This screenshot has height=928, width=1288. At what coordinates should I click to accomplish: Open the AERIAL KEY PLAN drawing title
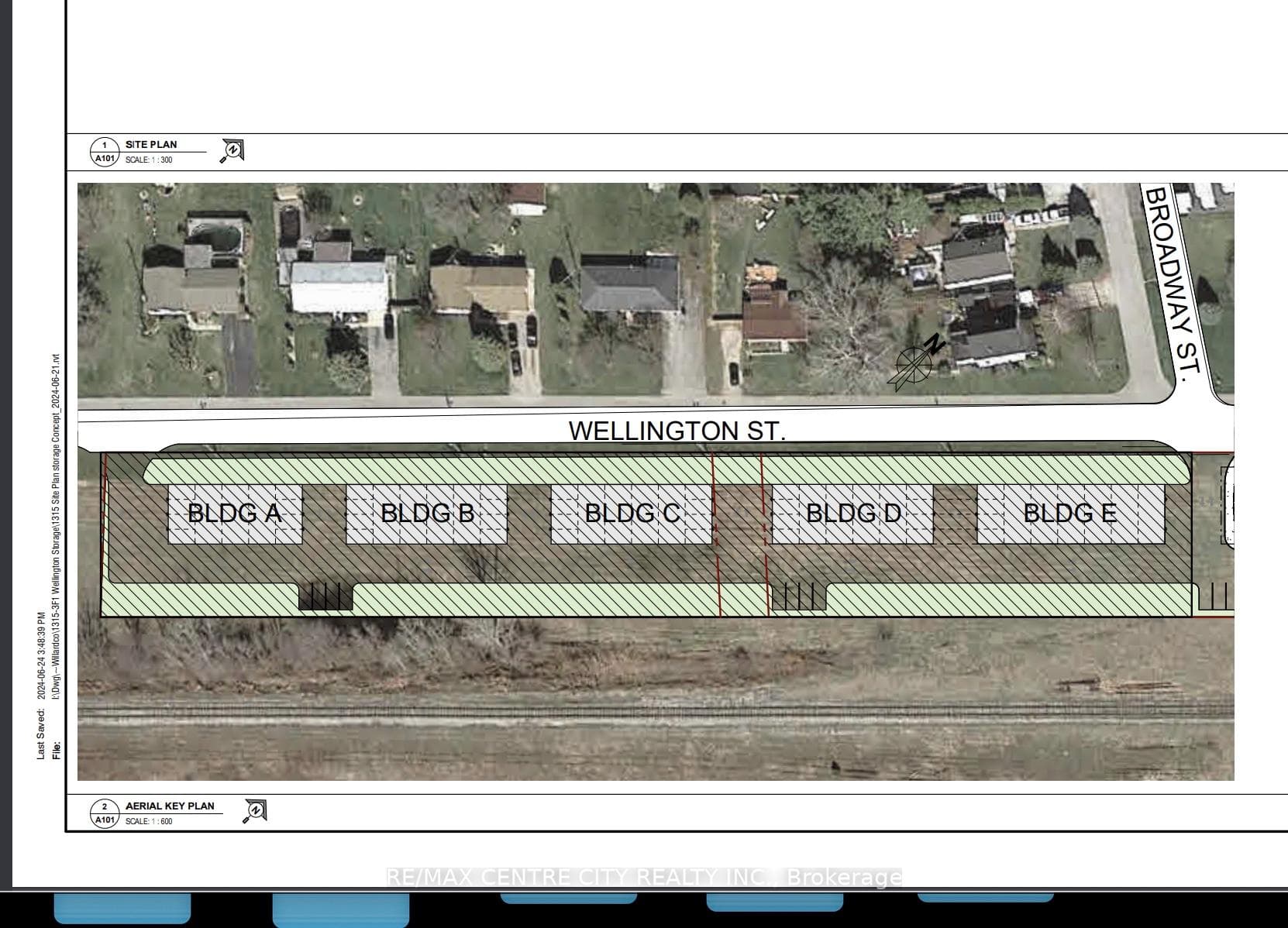[170, 806]
